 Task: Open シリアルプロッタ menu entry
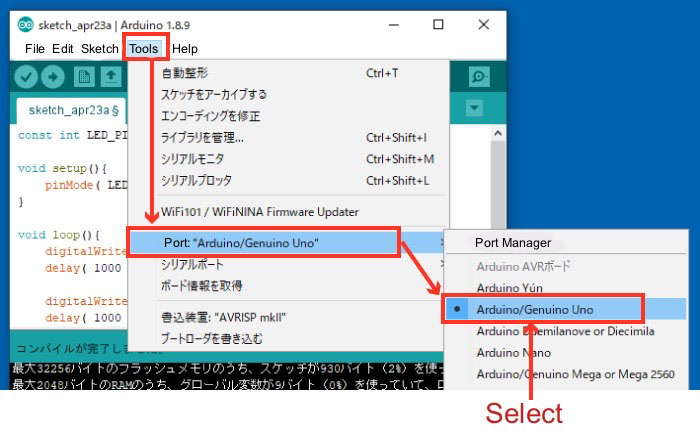pyautogui.click(x=288, y=180)
